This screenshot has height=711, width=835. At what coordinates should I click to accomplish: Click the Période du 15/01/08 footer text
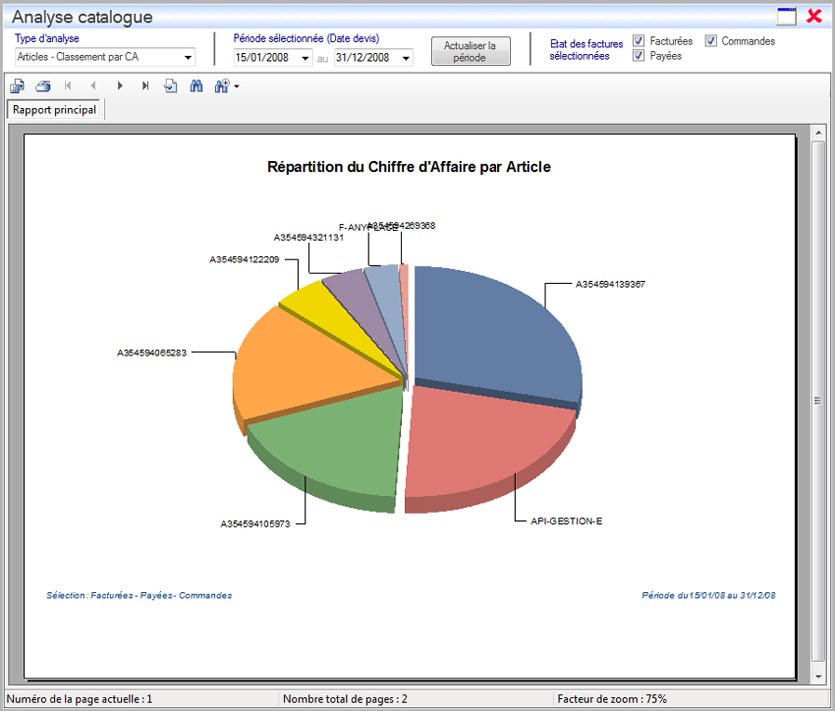(x=708, y=595)
